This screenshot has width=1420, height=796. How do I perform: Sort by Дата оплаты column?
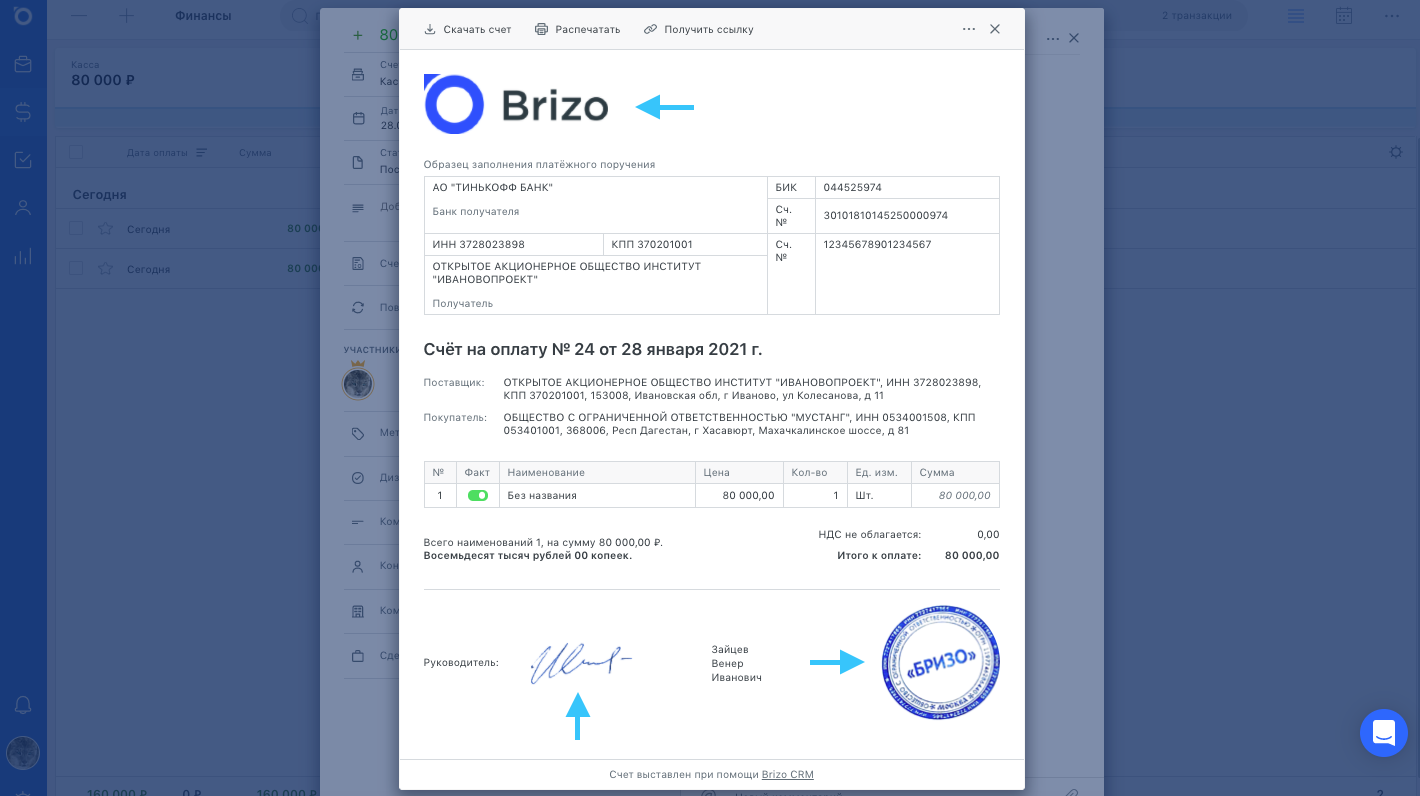(x=167, y=153)
